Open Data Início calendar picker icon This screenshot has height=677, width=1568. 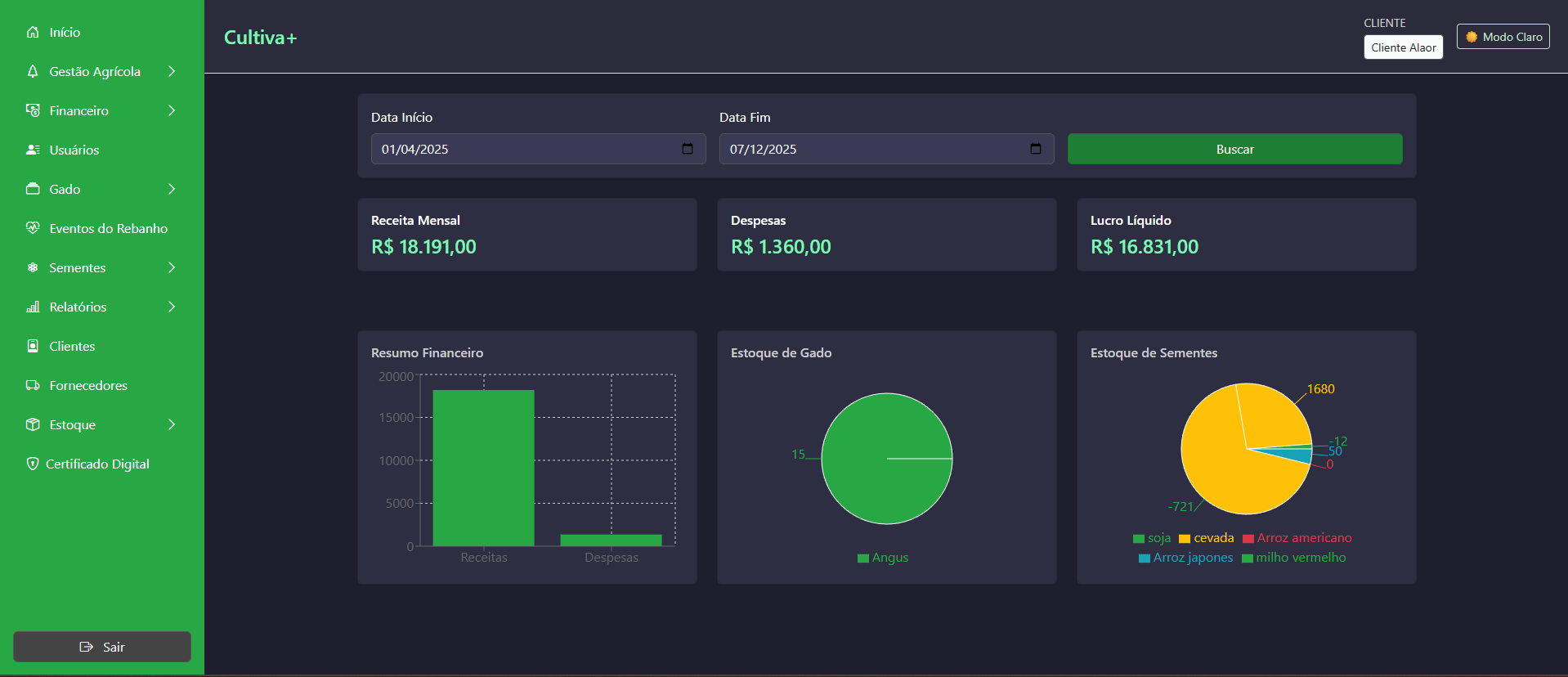[x=688, y=149]
